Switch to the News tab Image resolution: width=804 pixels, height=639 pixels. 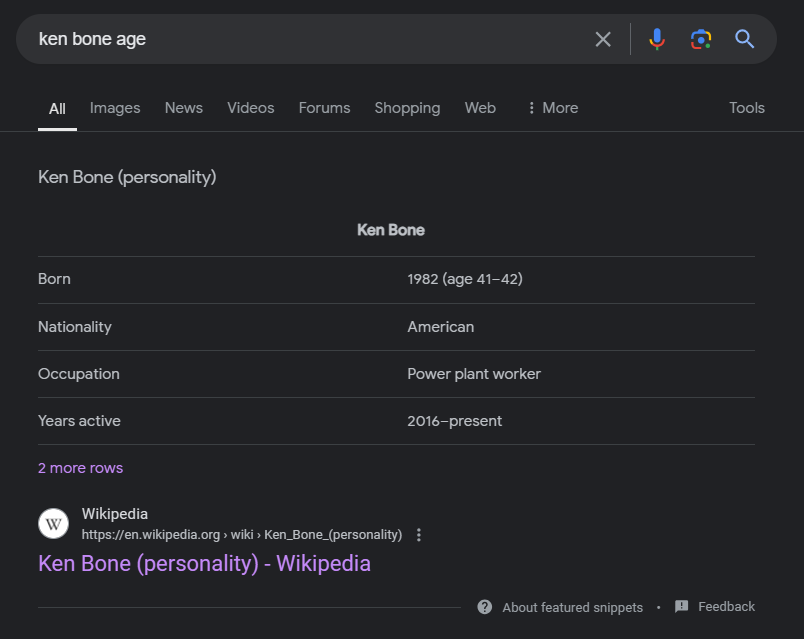[x=184, y=108]
